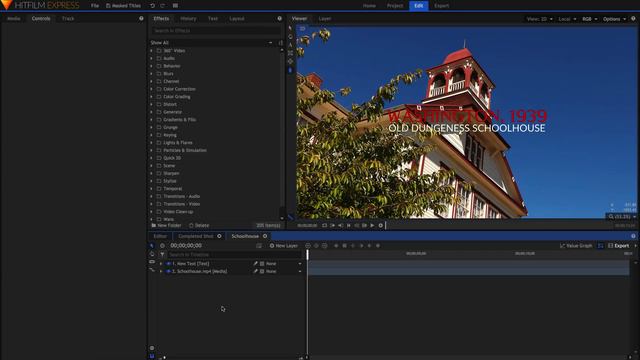
Task: Select the Text tool in viewer toolbar
Action: point(290,44)
